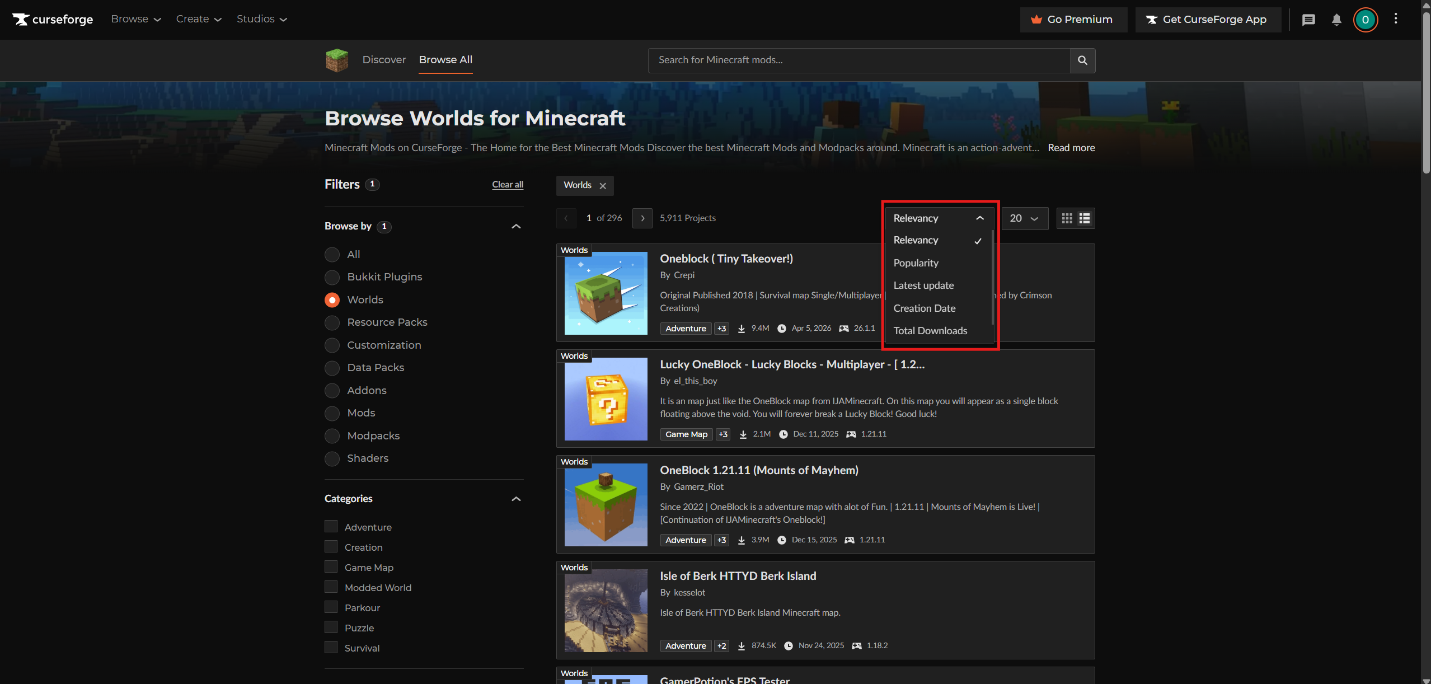Select the Worlds radio button
This screenshot has width=1431, height=684.
[332, 299]
